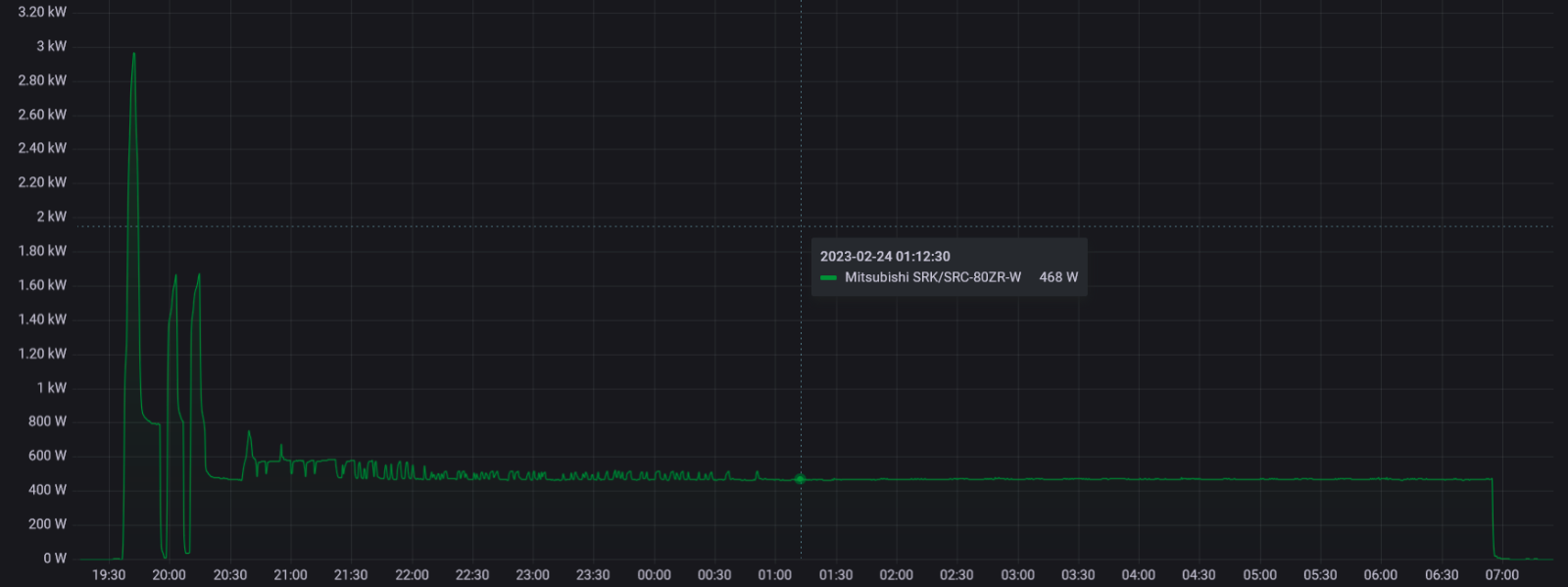The width and height of the screenshot is (1568, 587).
Task: Click the 3 kW peak of the graph
Action: pos(134,54)
